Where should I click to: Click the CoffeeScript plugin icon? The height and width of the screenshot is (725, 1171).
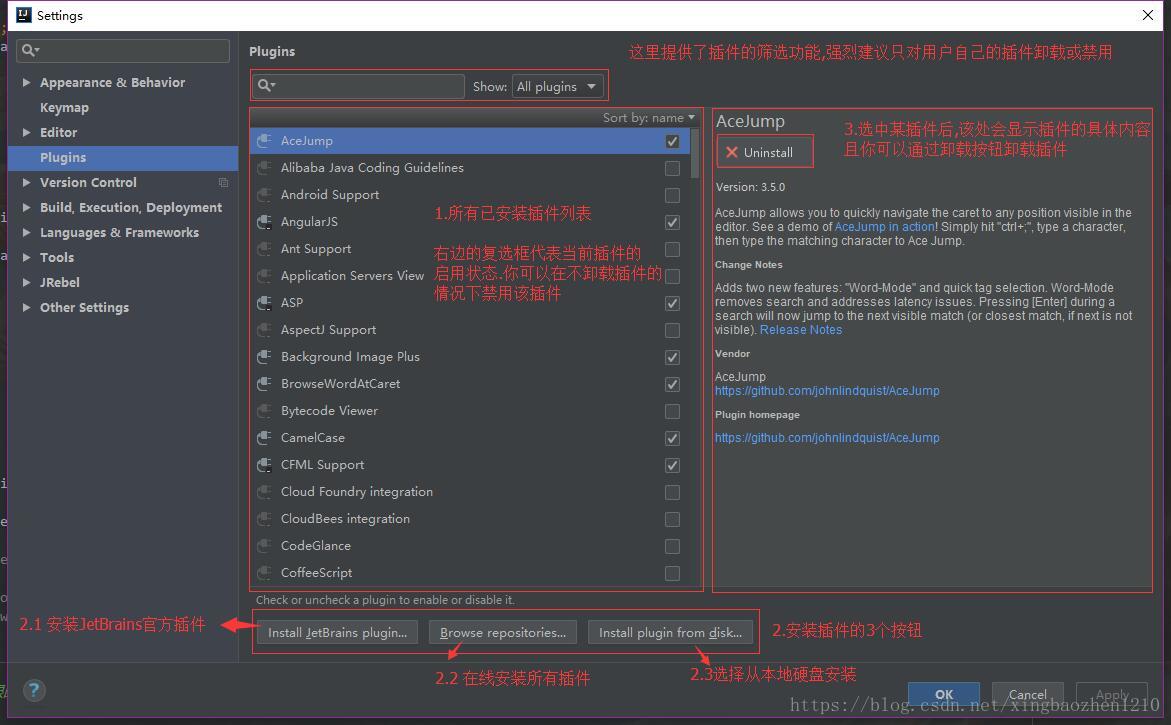click(264, 573)
